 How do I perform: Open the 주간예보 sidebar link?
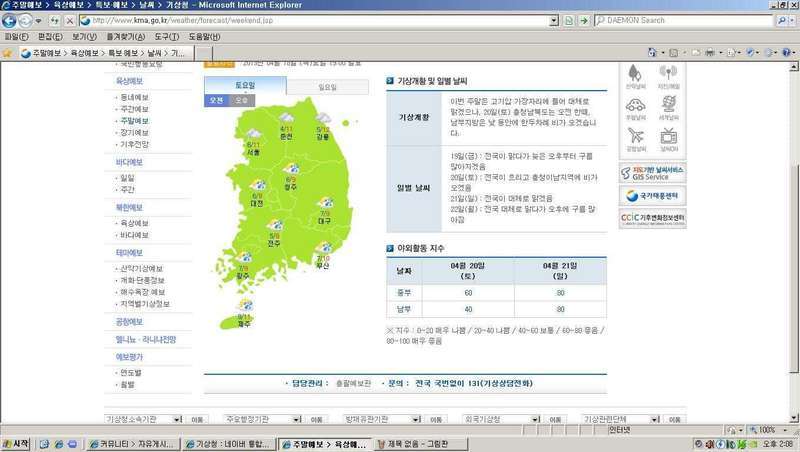pos(134,109)
